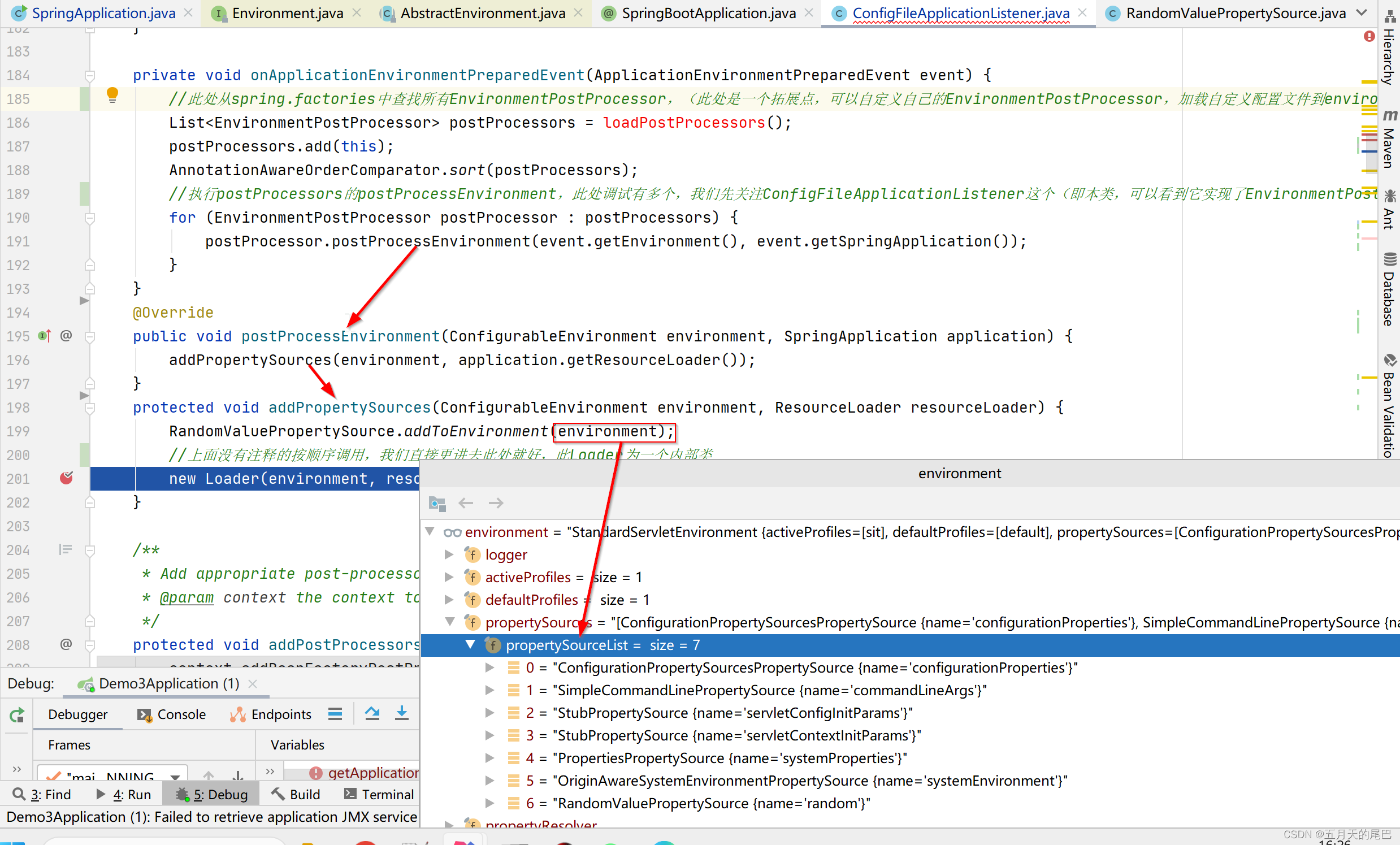Toggle code folding at line 184
Screen dimensions: 1400x845
point(90,76)
